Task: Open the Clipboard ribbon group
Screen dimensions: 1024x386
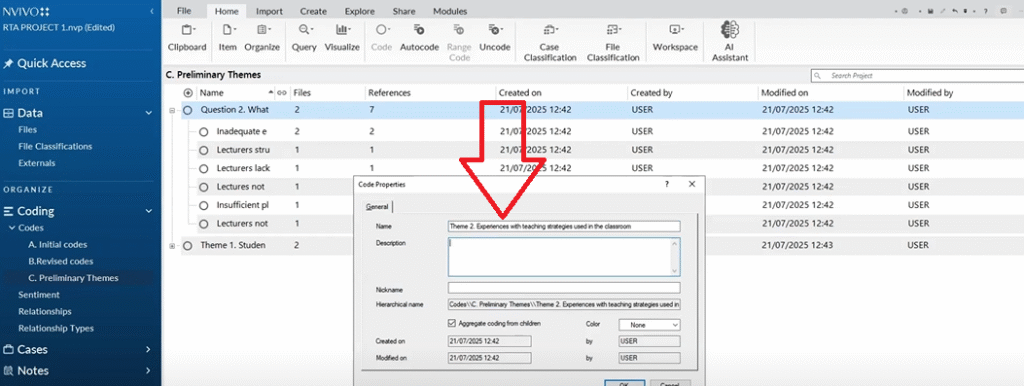Action: pyautogui.click(x=187, y=38)
